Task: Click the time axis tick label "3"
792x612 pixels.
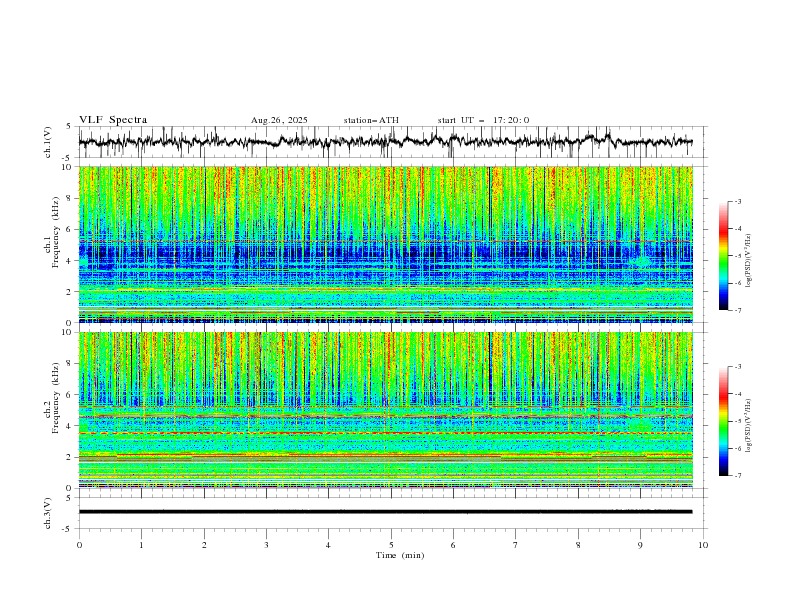Action: coord(266,545)
